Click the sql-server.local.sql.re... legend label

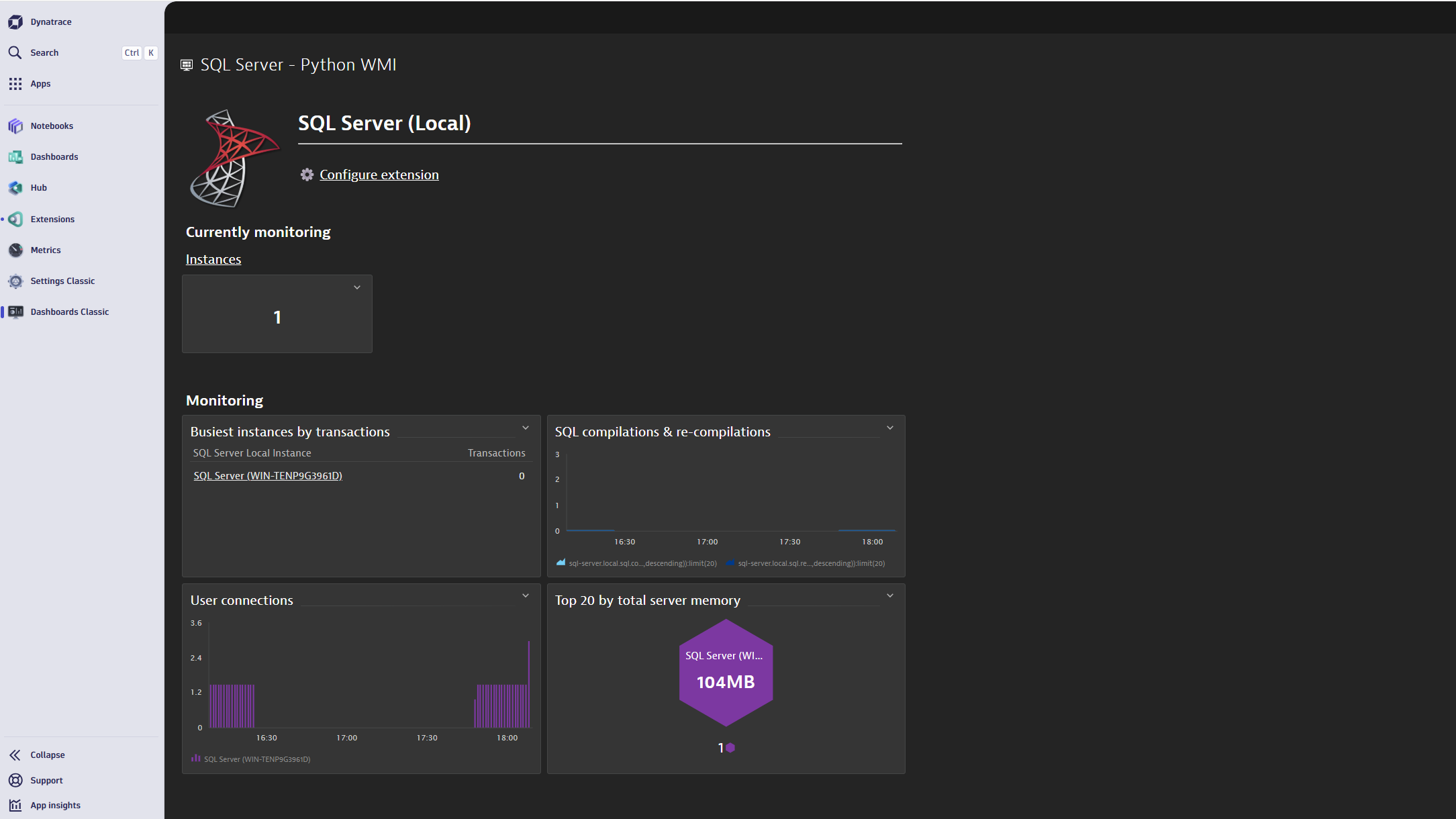[812, 563]
